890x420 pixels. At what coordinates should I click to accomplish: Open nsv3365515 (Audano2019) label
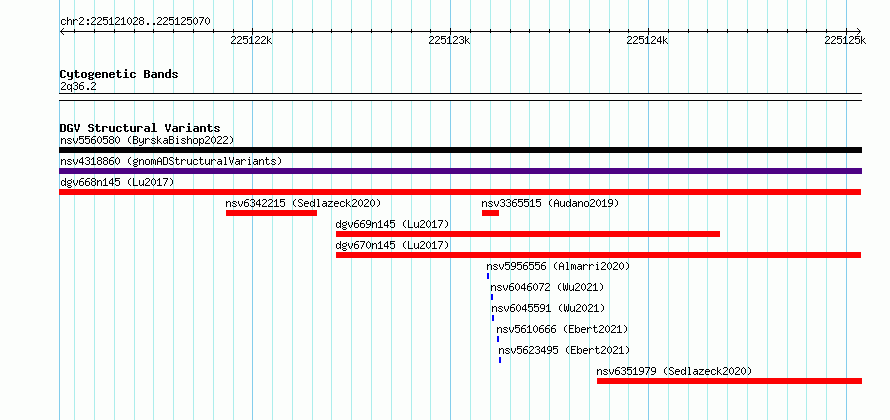pyautogui.click(x=550, y=203)
